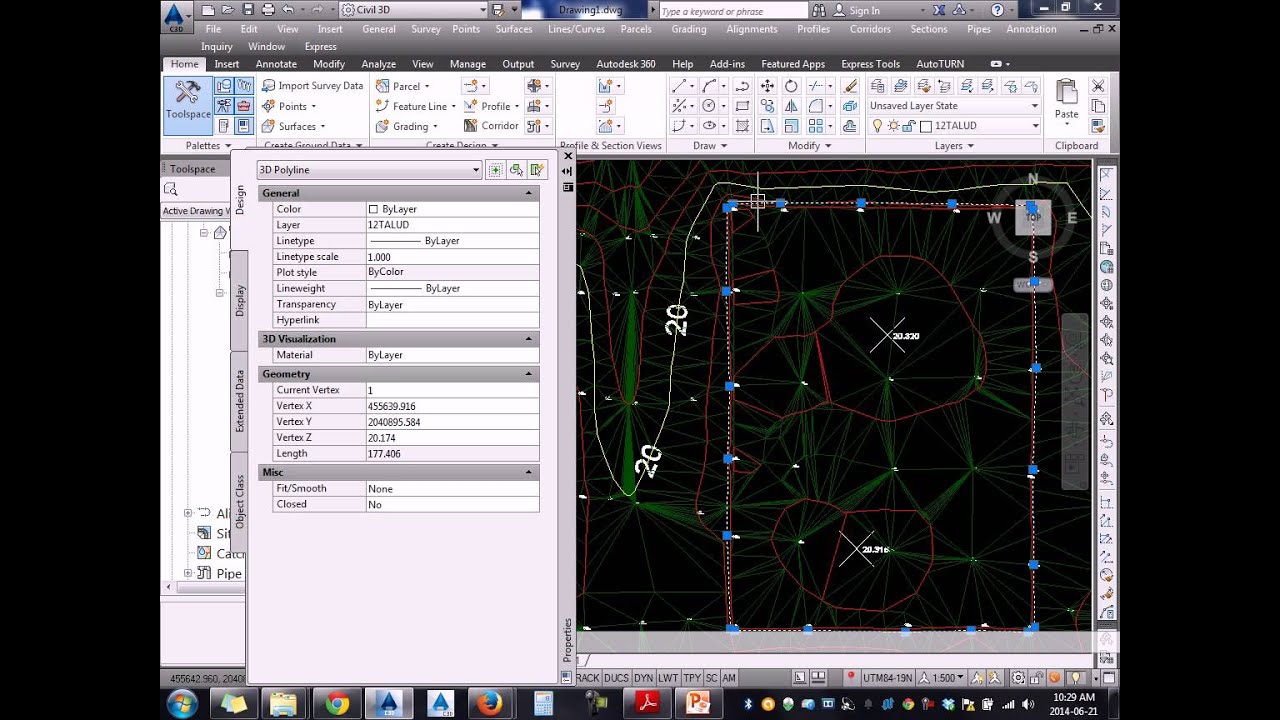Collapse the Geometry properties section
Screen dimensions: 1280x720
(529, 374)
